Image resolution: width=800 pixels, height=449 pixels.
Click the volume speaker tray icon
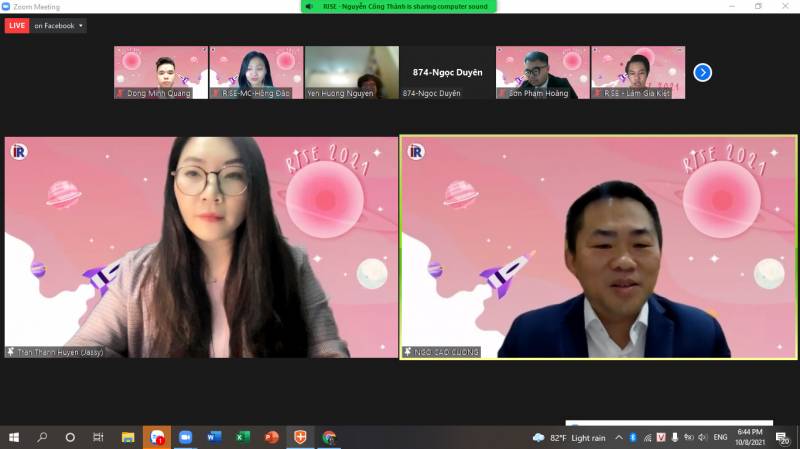pyautogui.click(x=703, y=437)
